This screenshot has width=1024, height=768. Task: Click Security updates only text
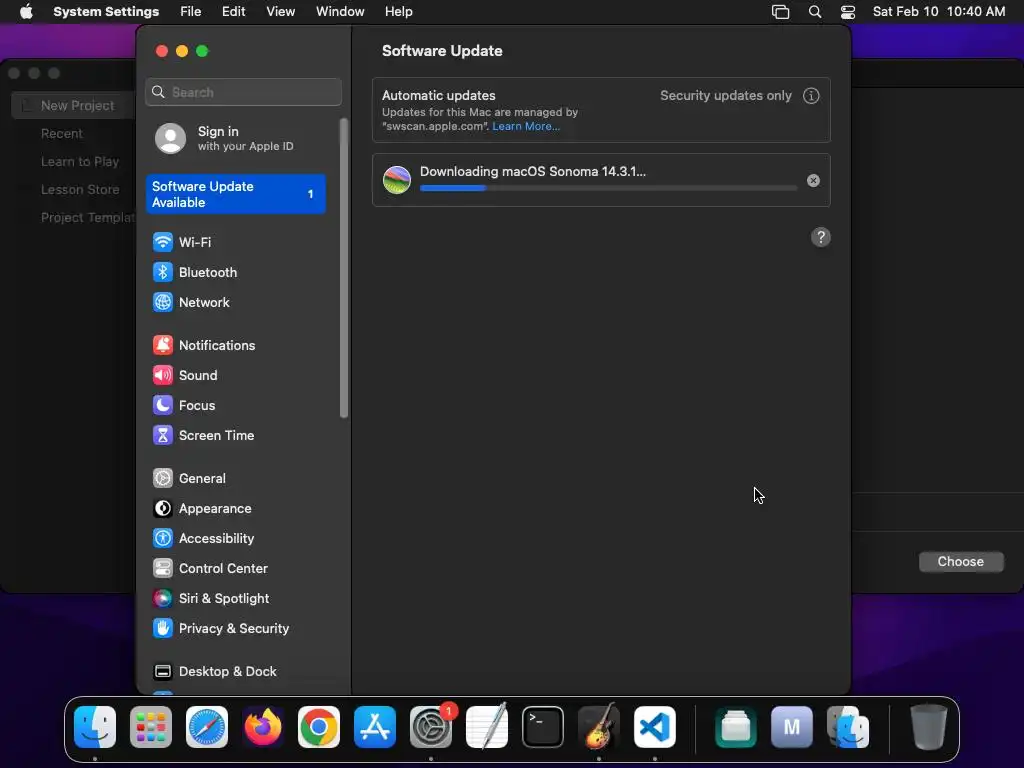point(726,95)
